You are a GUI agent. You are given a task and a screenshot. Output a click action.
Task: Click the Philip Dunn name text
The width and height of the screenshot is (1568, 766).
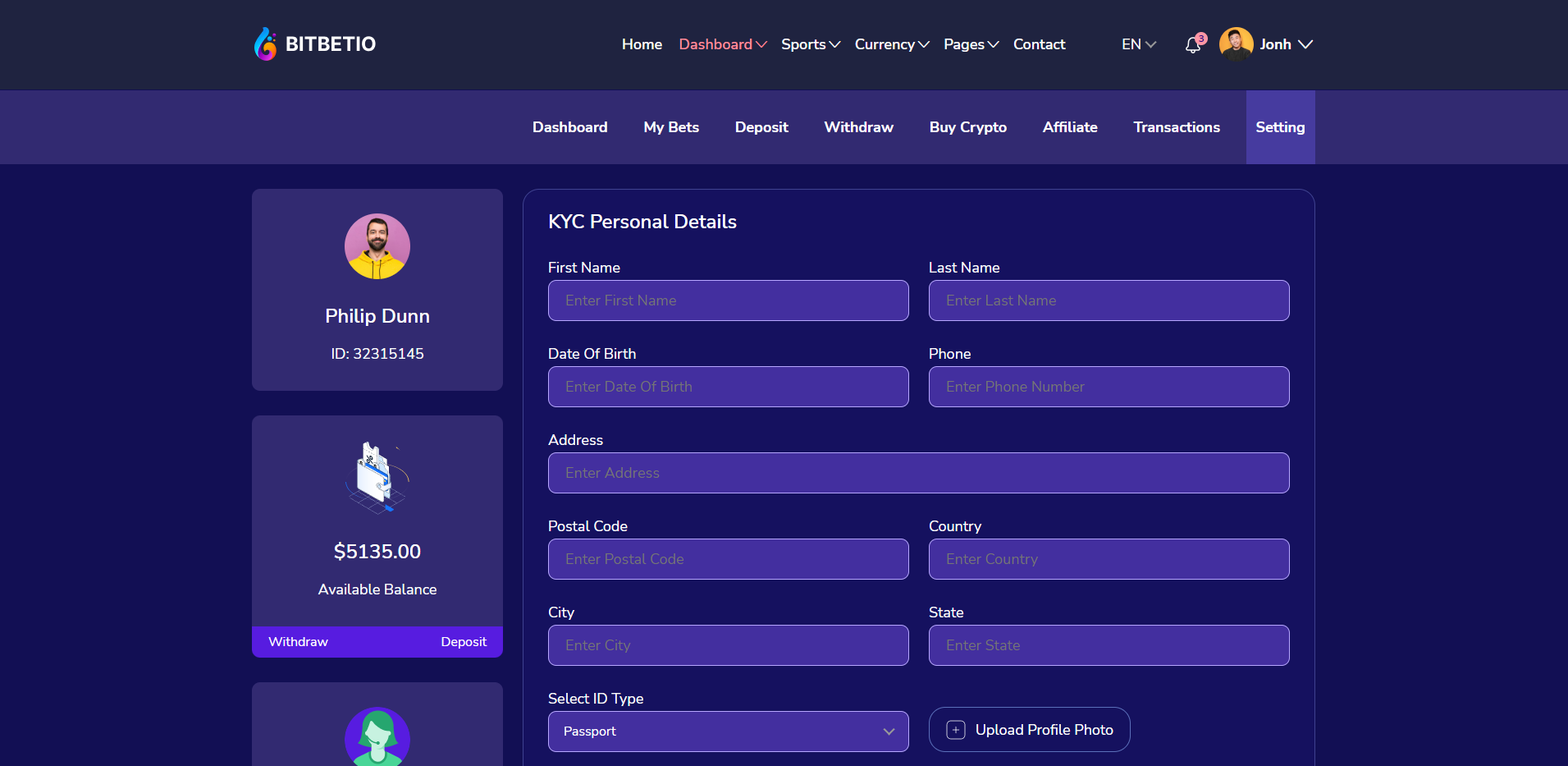pyautogui.click(x=377, y=316)
